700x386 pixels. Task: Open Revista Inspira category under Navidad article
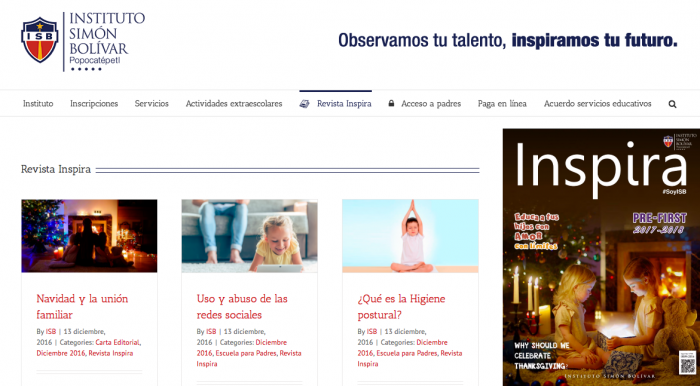[x=111, y=353]
